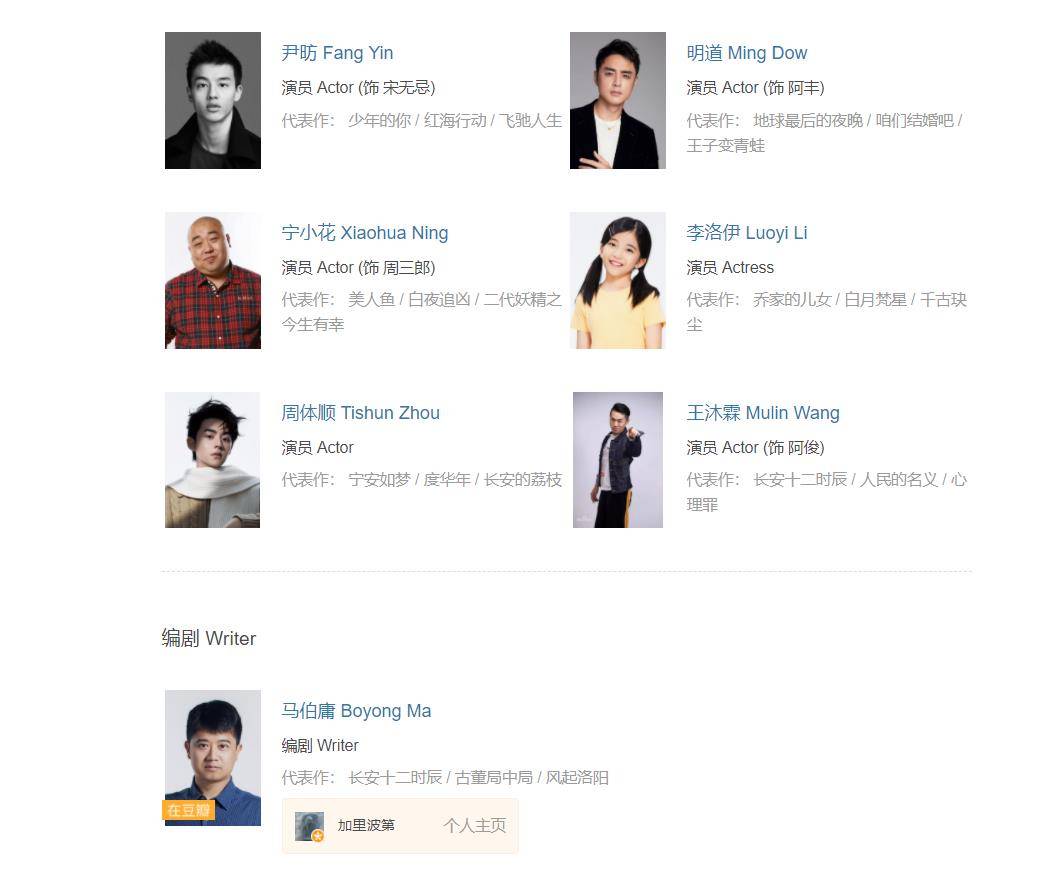Open the 尹昉 Fang Yin name link
The width and height of the screenshot is (1059, 877).
[337, 53]
